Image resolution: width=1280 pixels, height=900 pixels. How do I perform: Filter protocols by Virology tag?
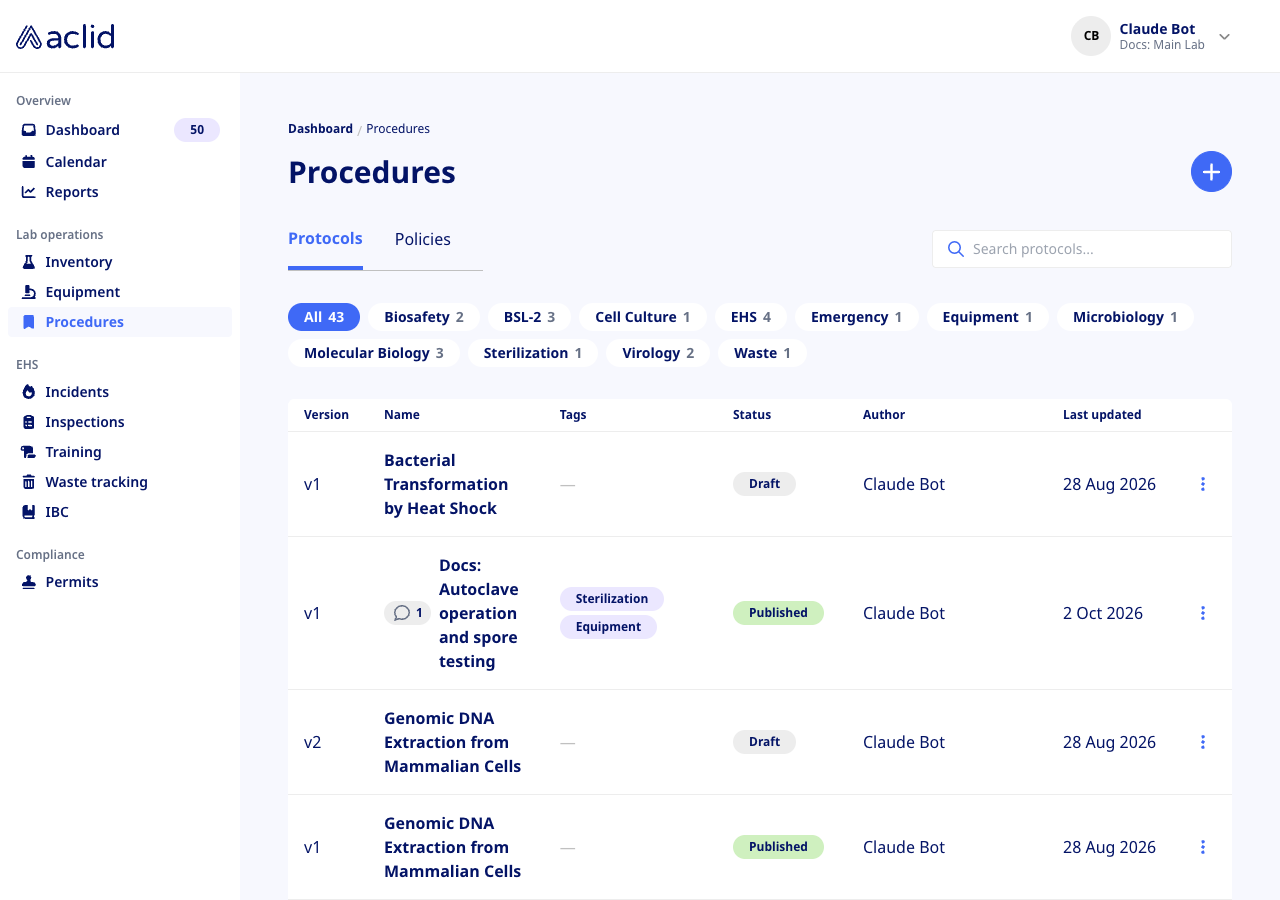(658, 353)
